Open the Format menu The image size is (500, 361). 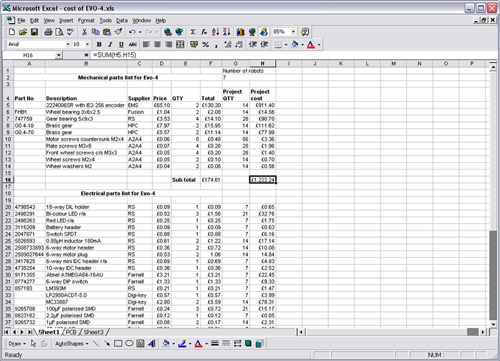click(86, 21)
